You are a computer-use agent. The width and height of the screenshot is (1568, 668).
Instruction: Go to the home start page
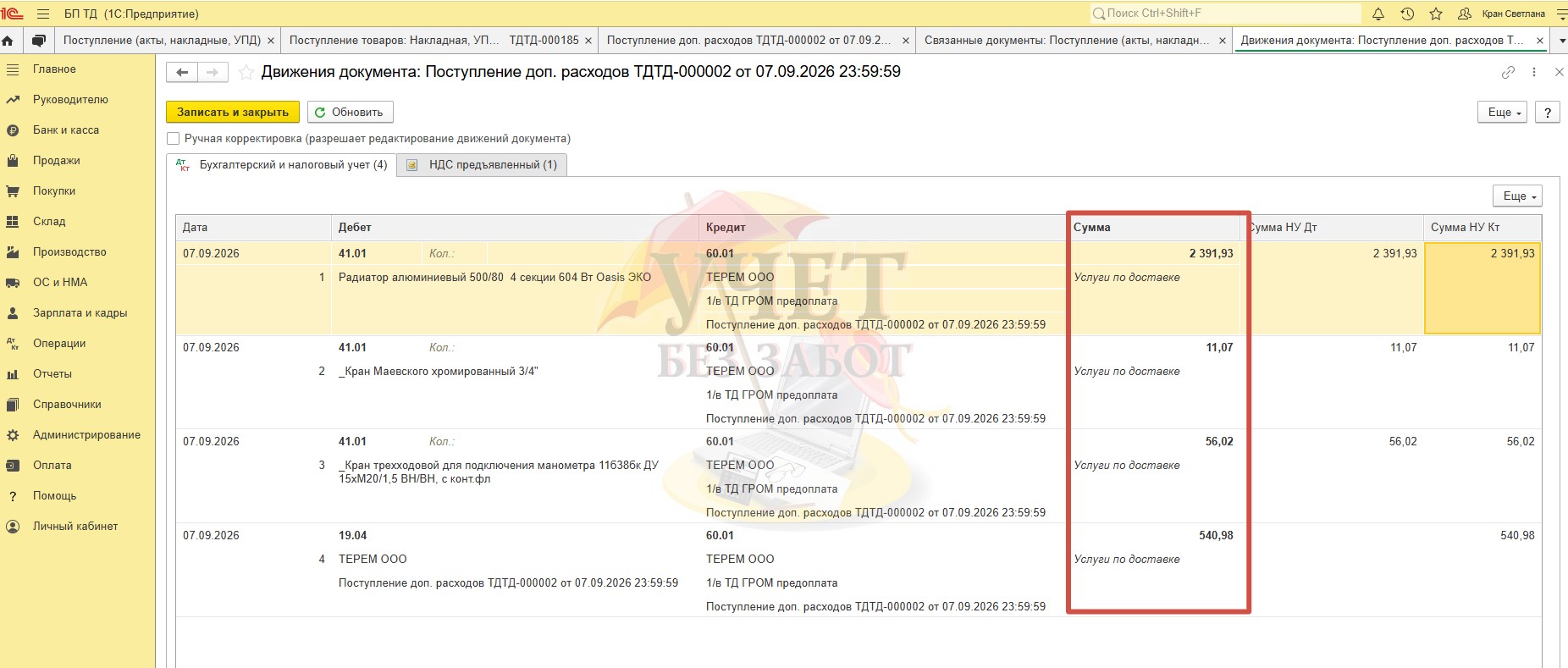[8, 40]
